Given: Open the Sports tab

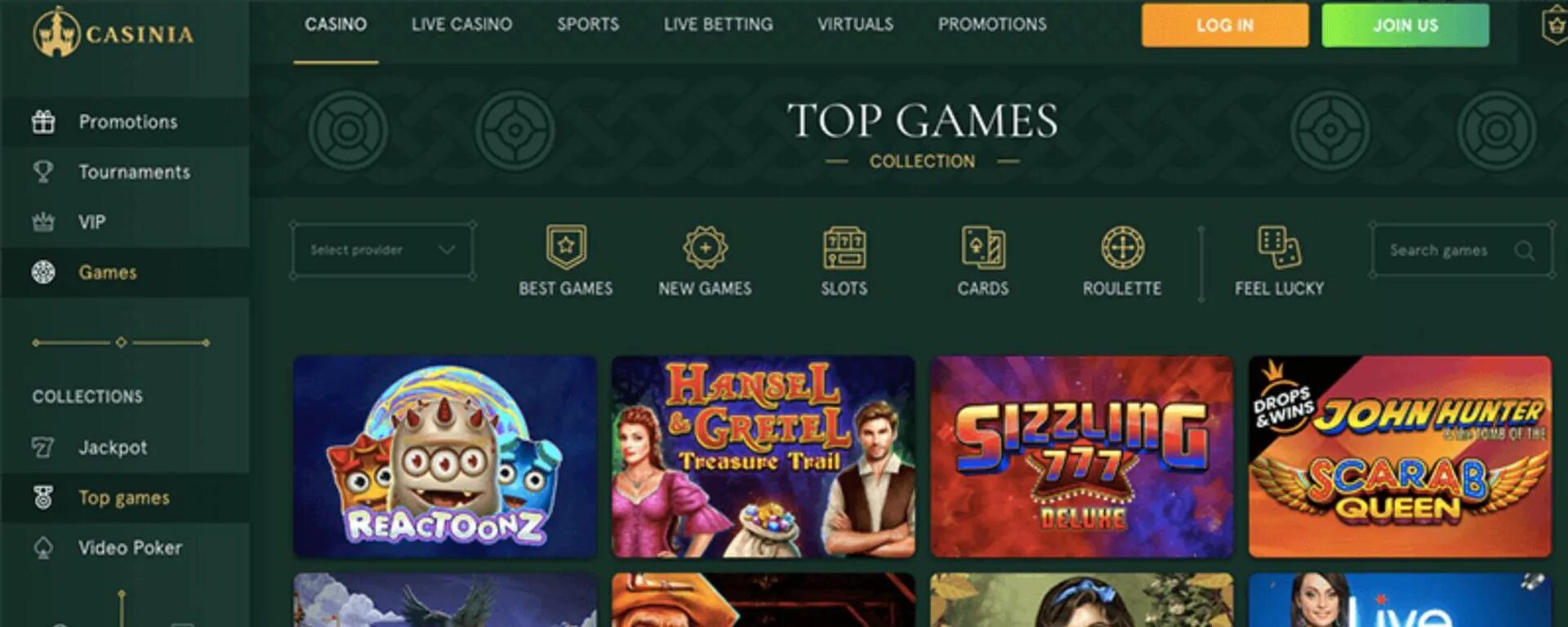Looking at the screenshot, I should (x=588, y=24).
